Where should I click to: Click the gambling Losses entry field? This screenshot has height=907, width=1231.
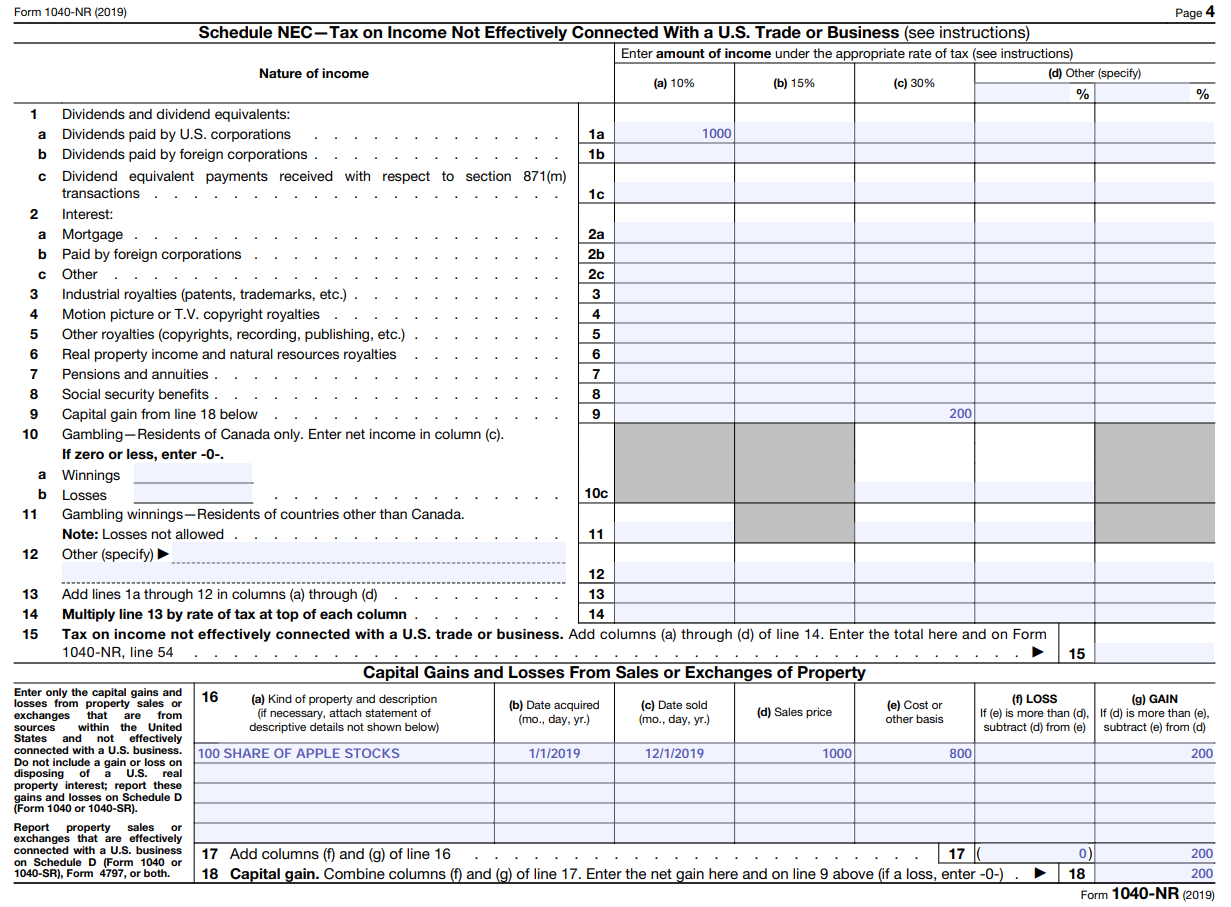click(x=193, y=494)
